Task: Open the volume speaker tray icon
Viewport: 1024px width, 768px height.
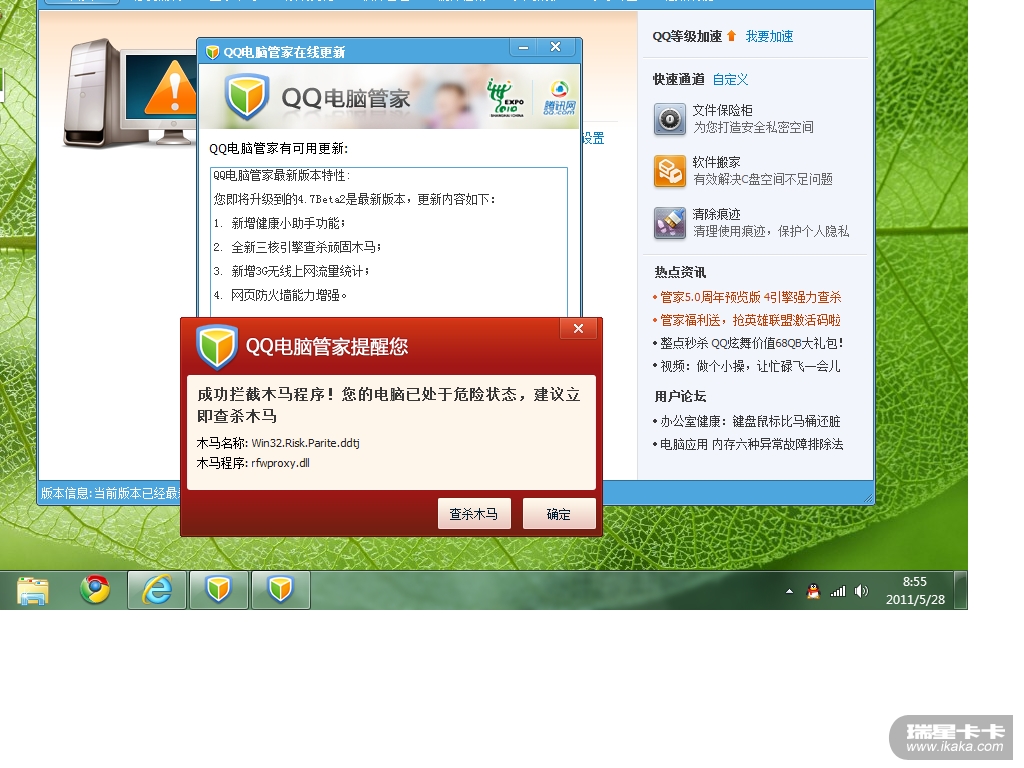Action: pos(861,591)
